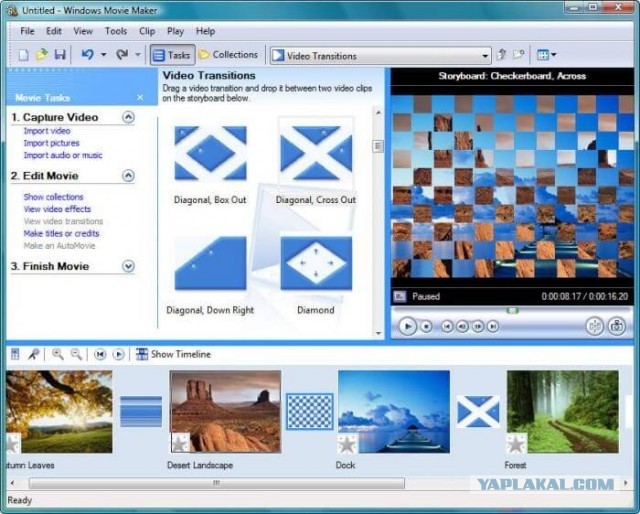Click the Undo arrow icon
640x514 pixels.
point(87,55)
